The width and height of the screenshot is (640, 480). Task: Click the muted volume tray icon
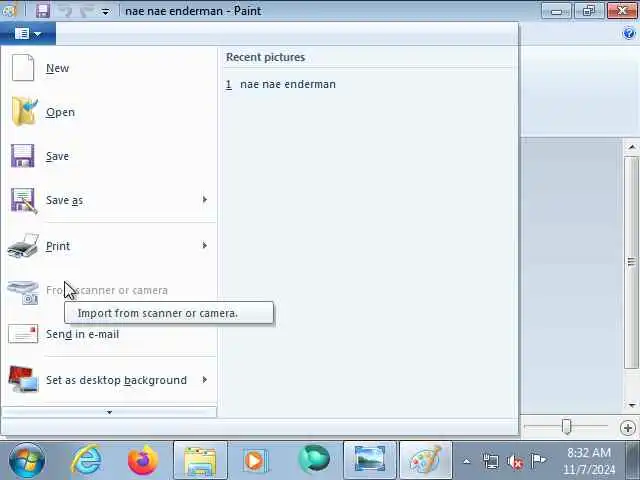(515, 462)
